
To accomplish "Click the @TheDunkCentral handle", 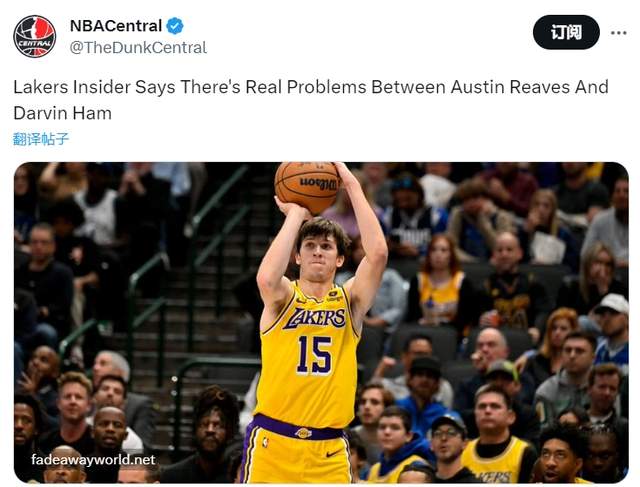I will pos(138,48).
